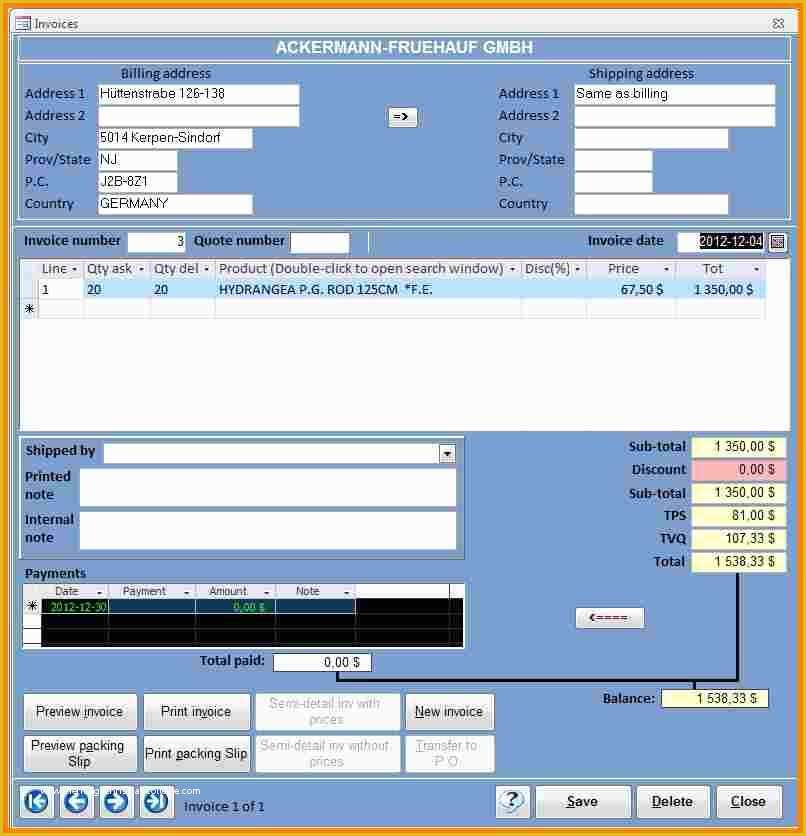Go to the previous invoice record
This screenshot has width=806, height=836.
[x=77, y=801]
